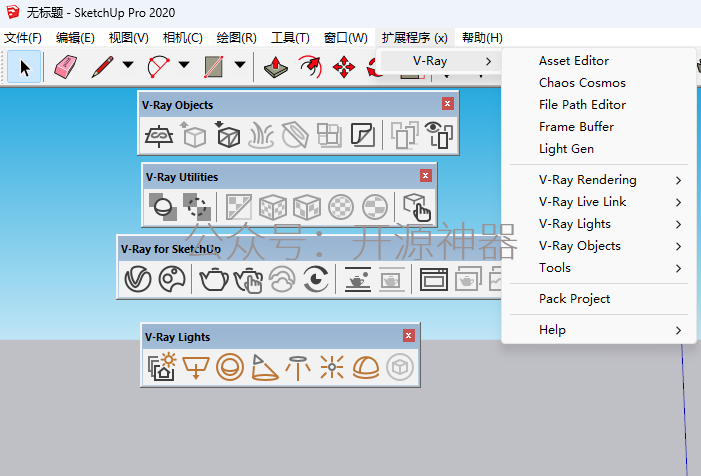This screenshot has width=701, height=476.
Task: Click the fully checkered sphere projection icon
Action: (x=341, y=207)
